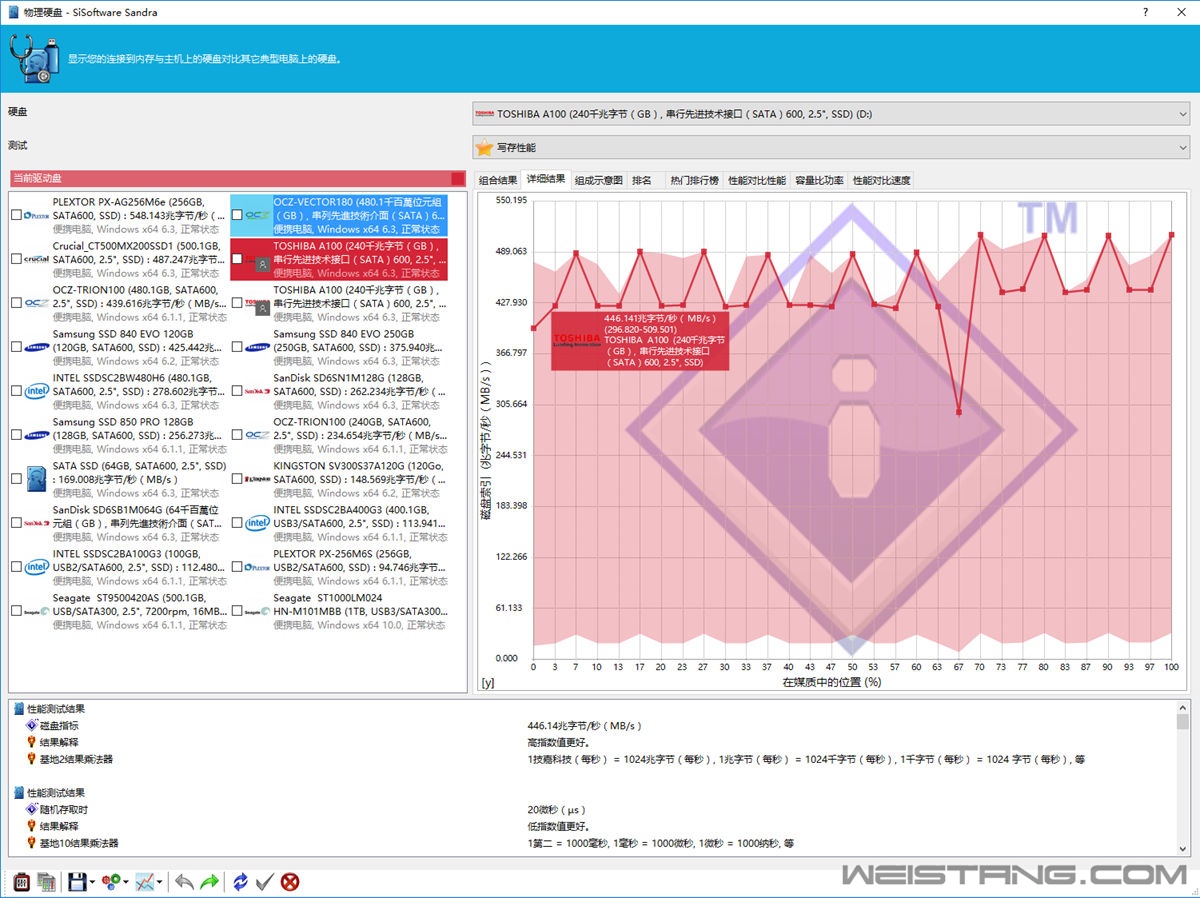Open the 测试 写存性能 dropdown
Screen dimensions: 1200x898
coord(831,148)
